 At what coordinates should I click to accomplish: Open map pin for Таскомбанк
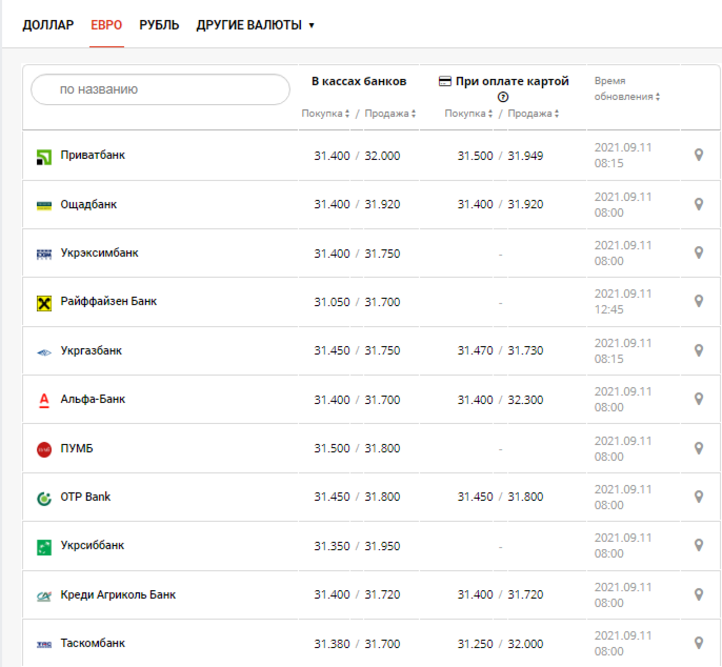(x=699, y=643)
